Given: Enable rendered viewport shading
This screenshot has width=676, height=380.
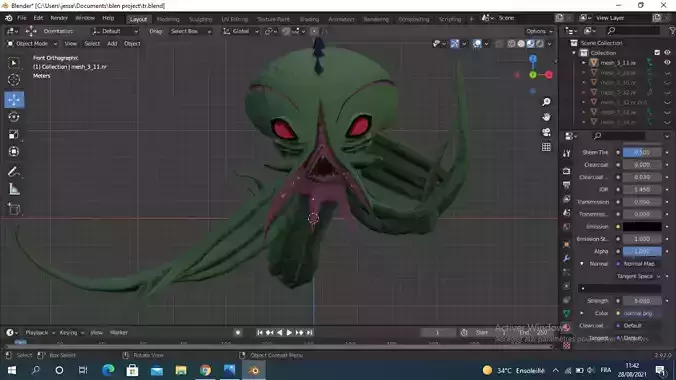Looking at the screenshot, I should coord(540,44).
